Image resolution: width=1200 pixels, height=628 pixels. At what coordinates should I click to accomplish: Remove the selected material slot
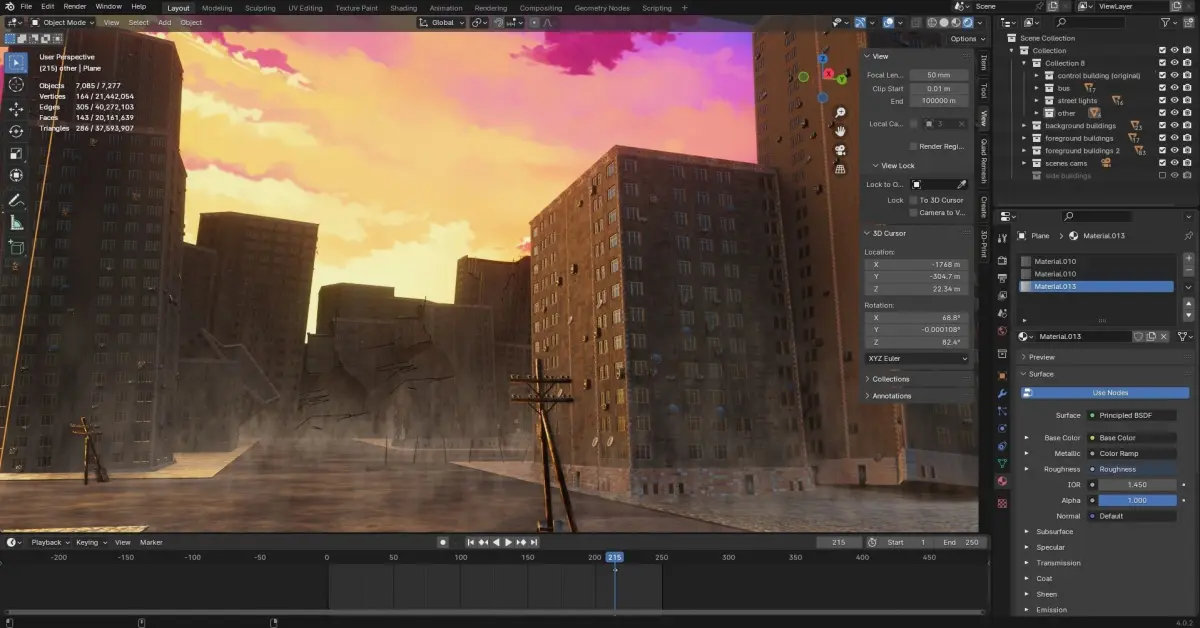pyautogui.click(x=1189, y=271)
